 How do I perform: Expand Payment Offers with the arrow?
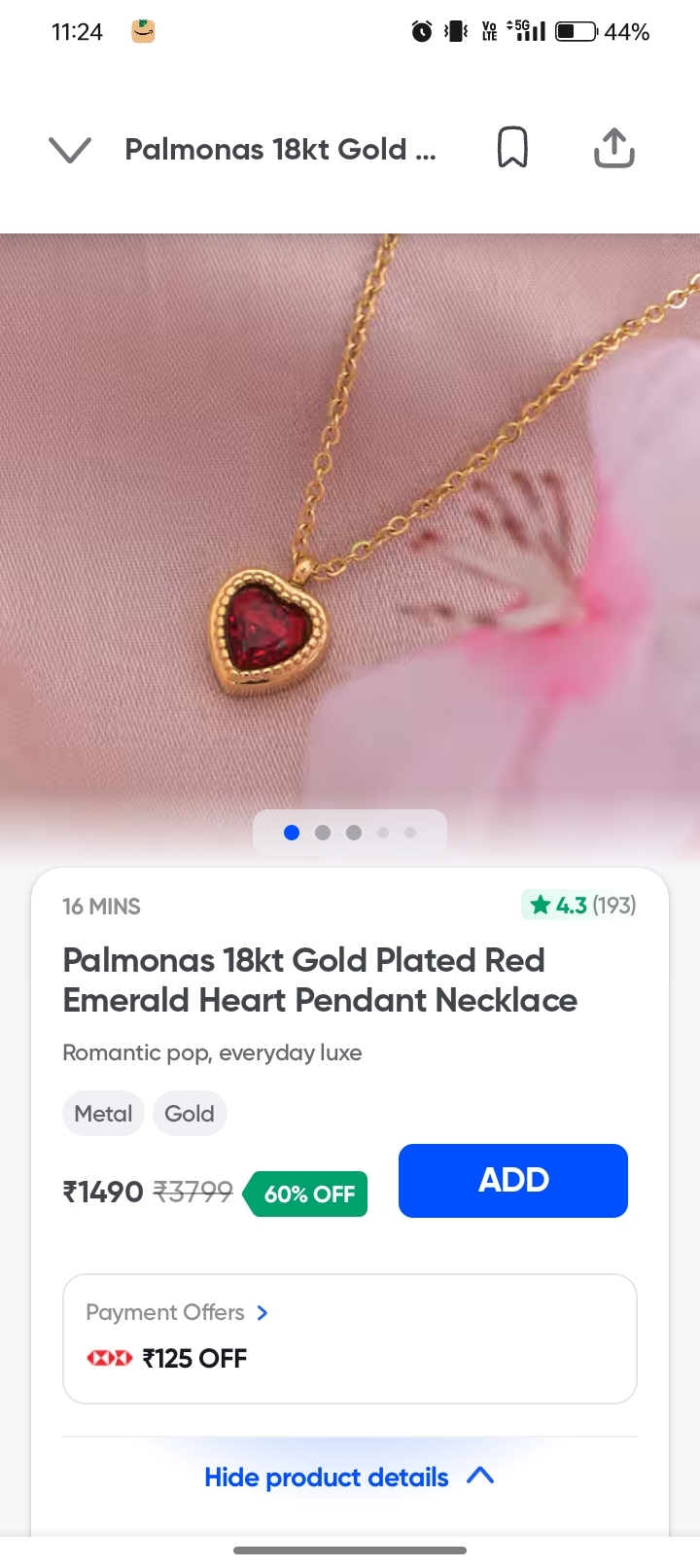[262, 1313]
